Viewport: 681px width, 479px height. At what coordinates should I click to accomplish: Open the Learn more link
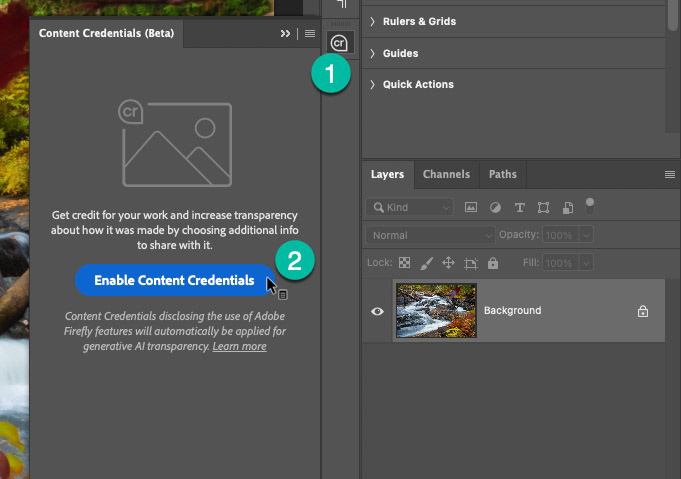[x=239, y=347]
